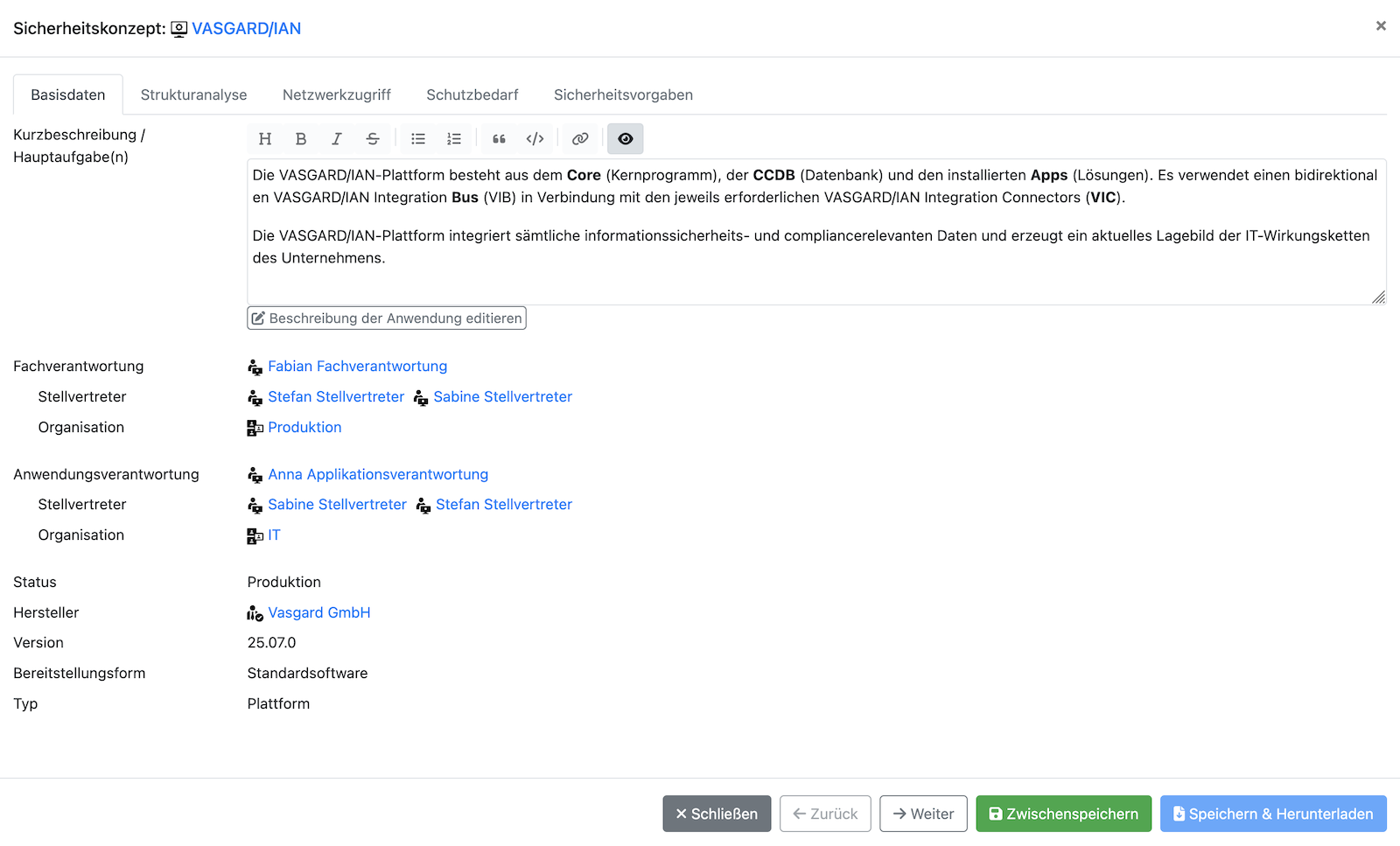The height and width of the screenshot is (846, 1400).
Task: Click Beschreibung der Anwendung editieren button
Action: coord(387,318)
